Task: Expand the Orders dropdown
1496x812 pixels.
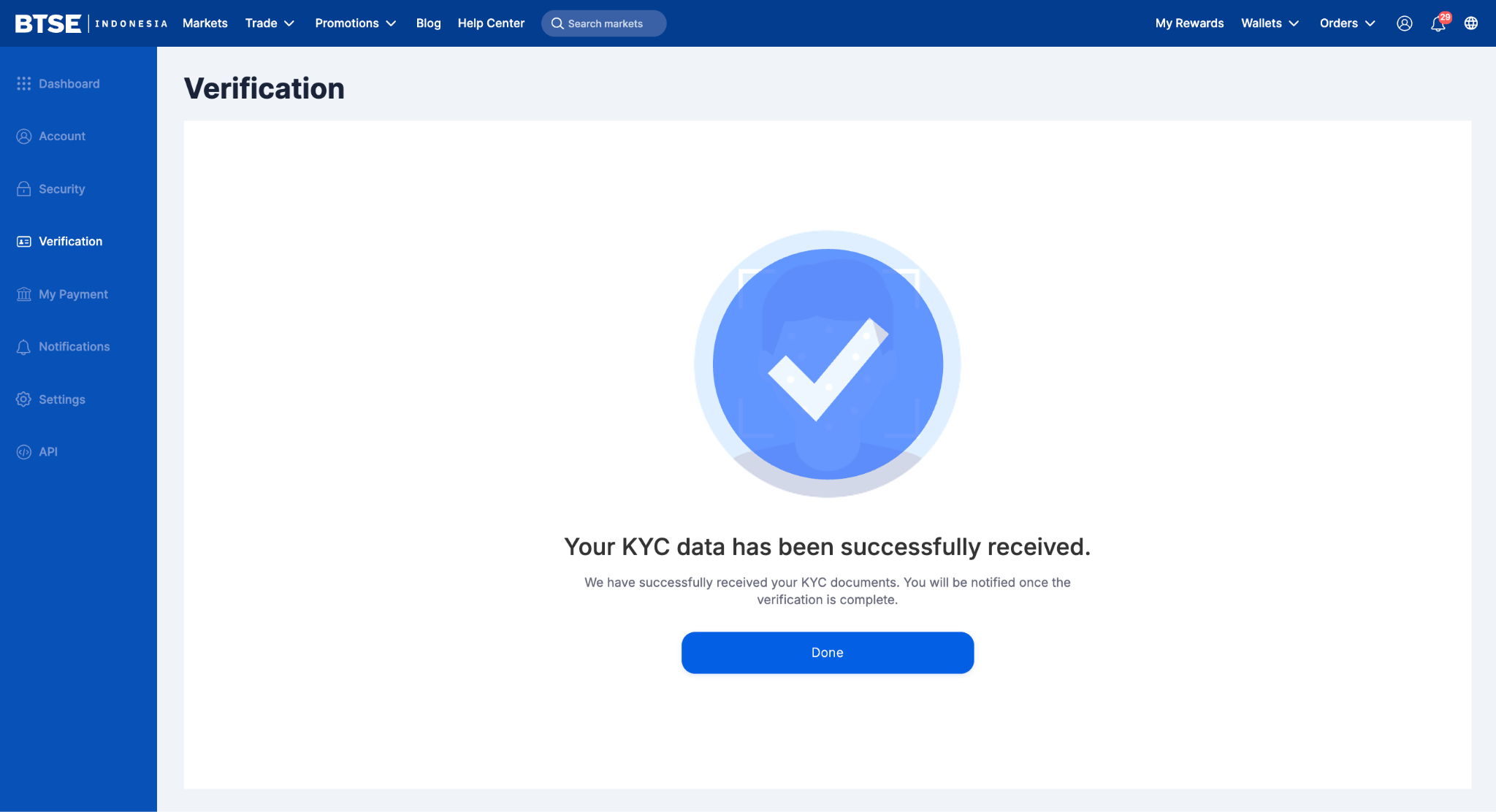Action: (x=1348, y=23)
